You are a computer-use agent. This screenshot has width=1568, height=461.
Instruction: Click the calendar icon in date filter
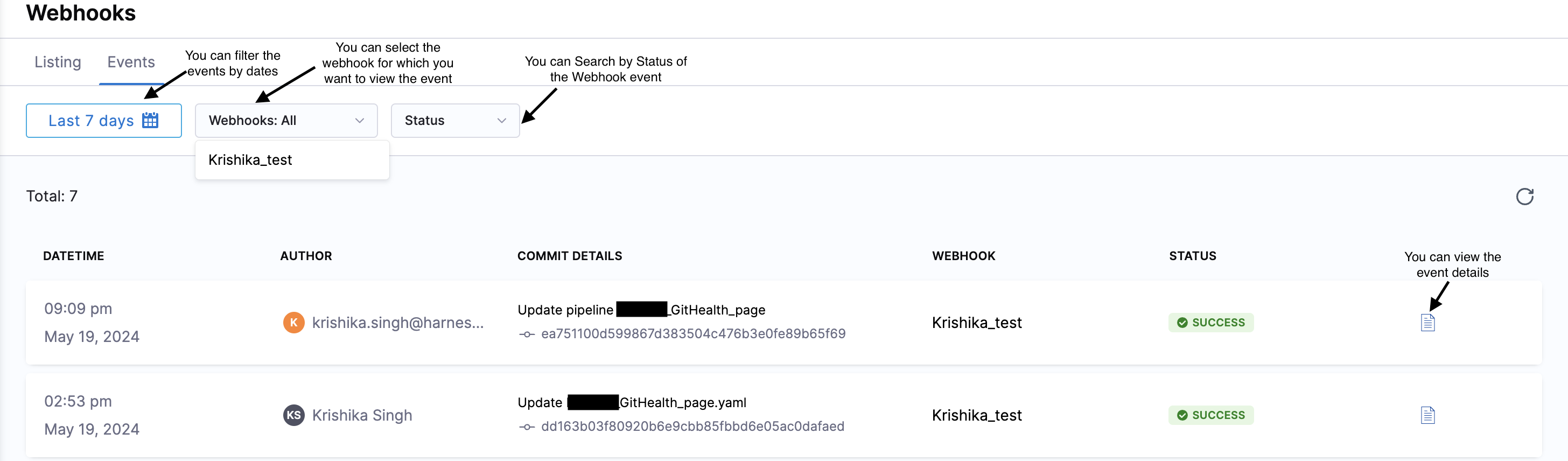tap(150, 121)
